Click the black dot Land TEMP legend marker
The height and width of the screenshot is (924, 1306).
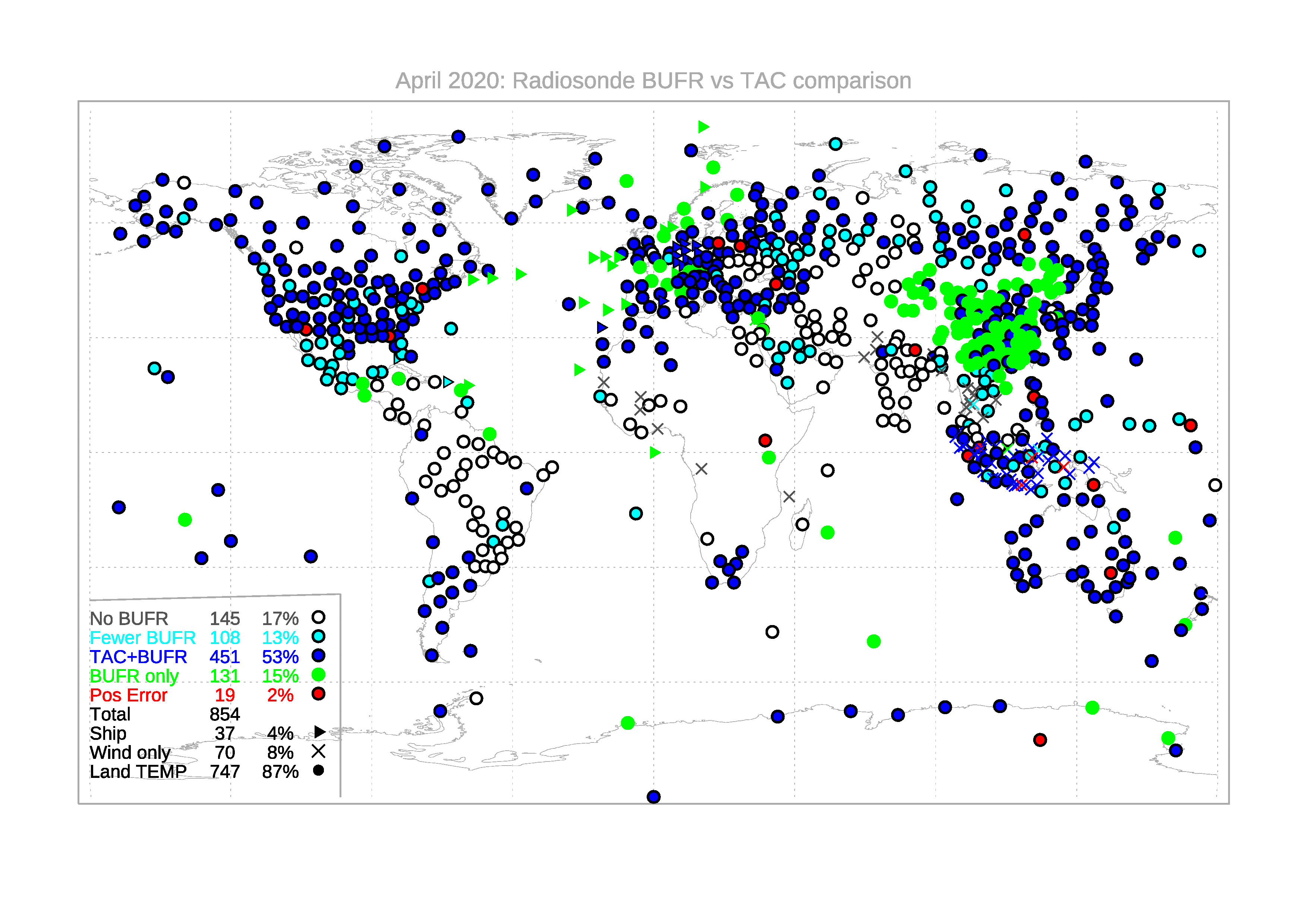click(x=319, y=770)
